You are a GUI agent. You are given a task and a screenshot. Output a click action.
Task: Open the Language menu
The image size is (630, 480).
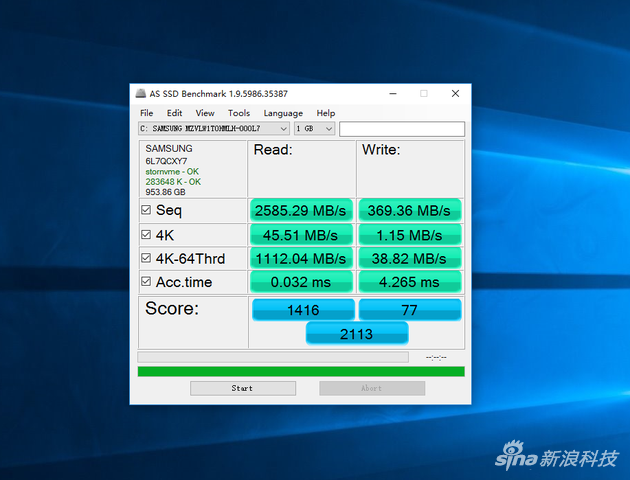click(283, 113)
